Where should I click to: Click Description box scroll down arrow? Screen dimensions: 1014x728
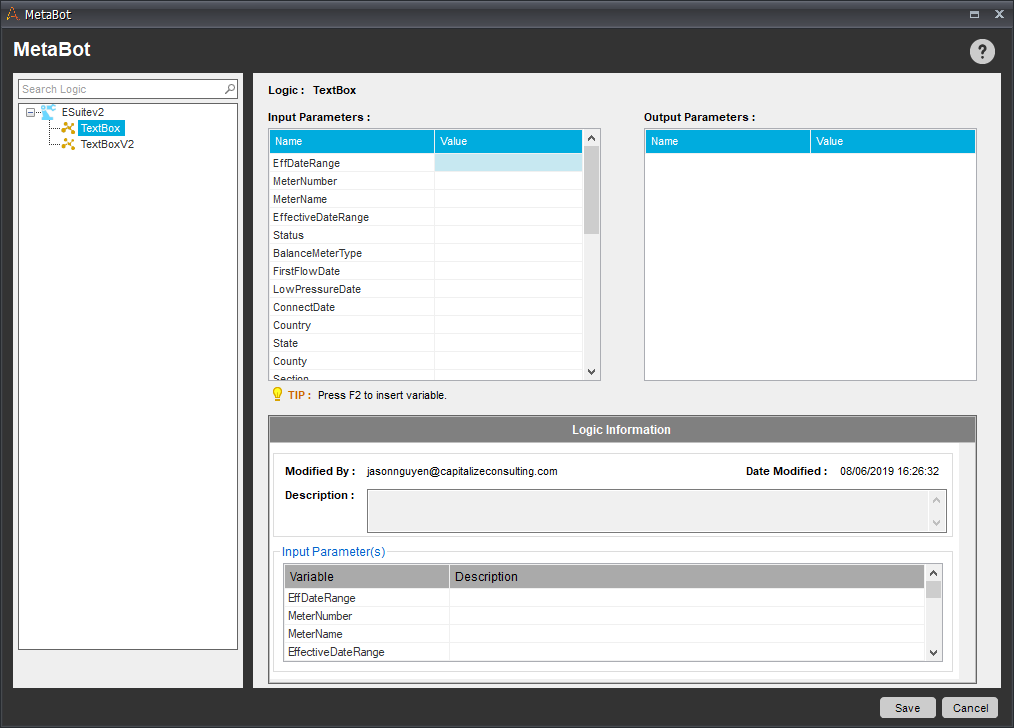pyautogui.click(x=936, y=522)
